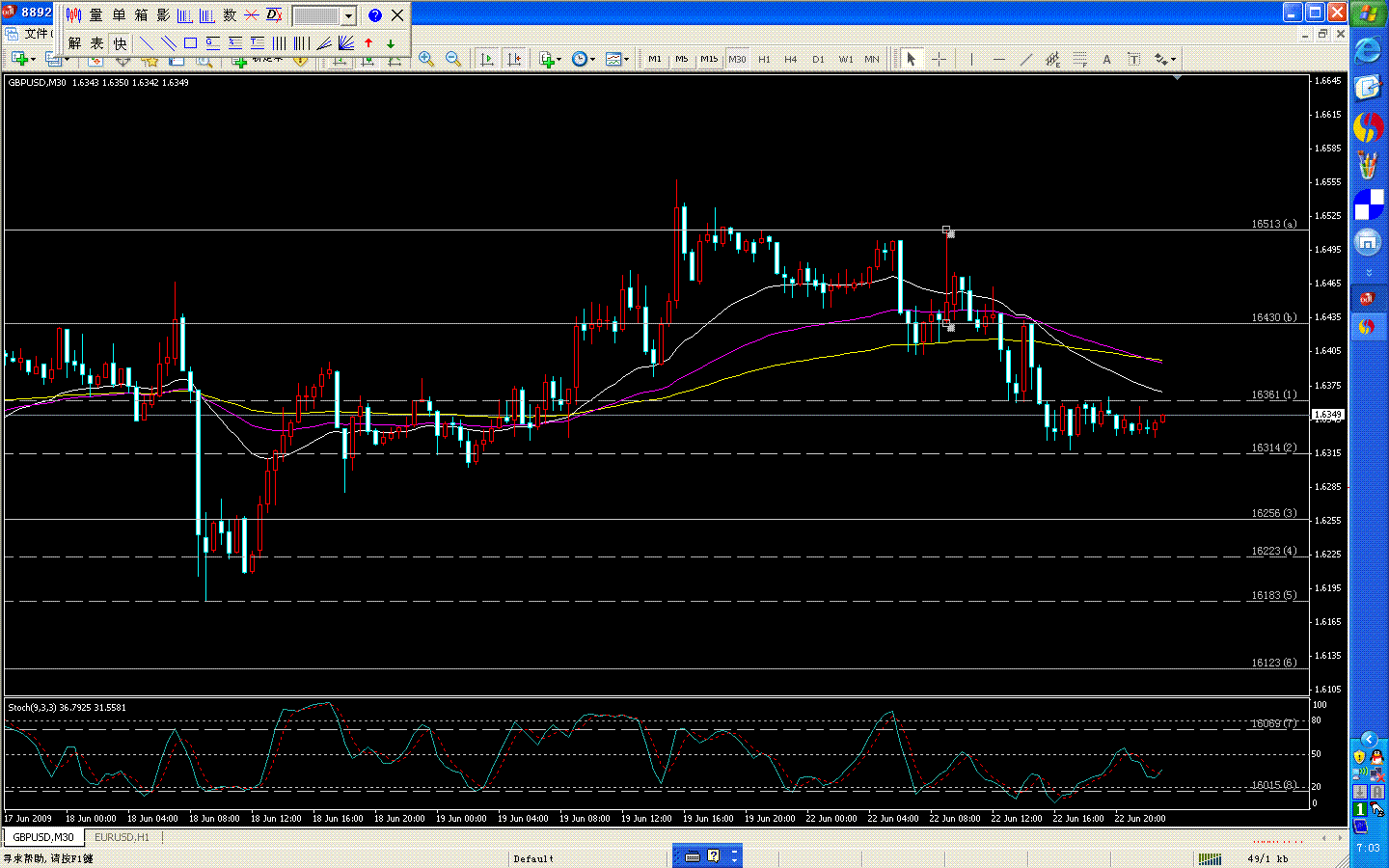Viewport: 1389px width, 868px height.
Task: Click the system clock showing 7:03
Action: (x=1368, y=848)
